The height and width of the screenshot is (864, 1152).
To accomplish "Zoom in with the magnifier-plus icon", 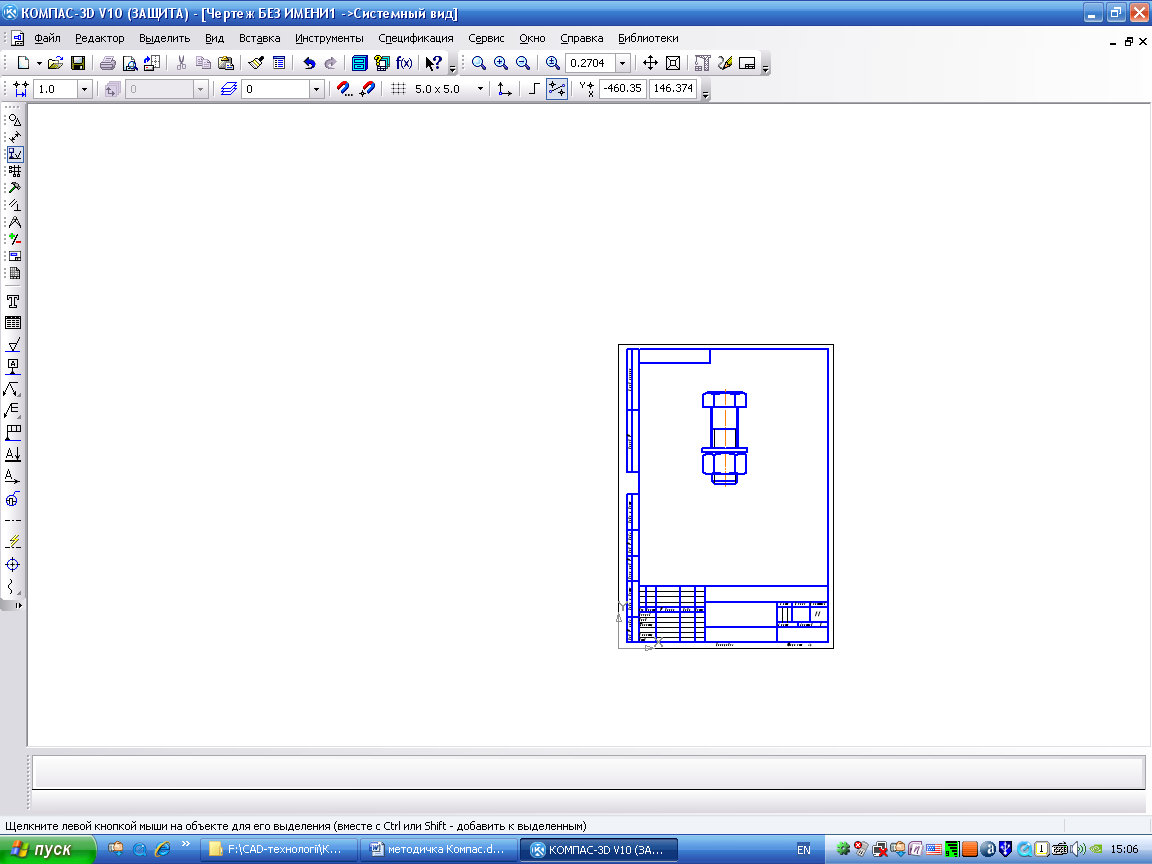I will 500,63.
